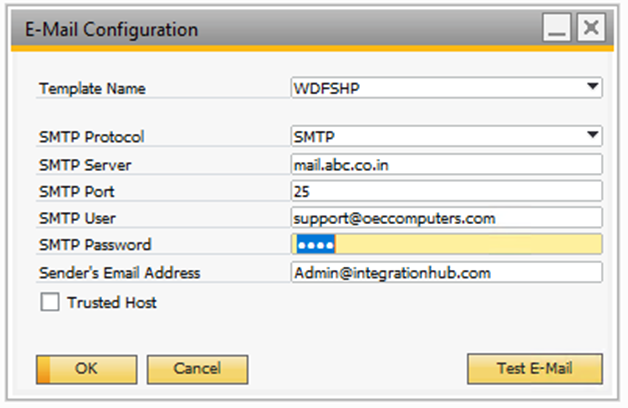Focus the SMTP Server field mail.abc.co.in
This screenshot has width=628, height=408.
(446, 164)
